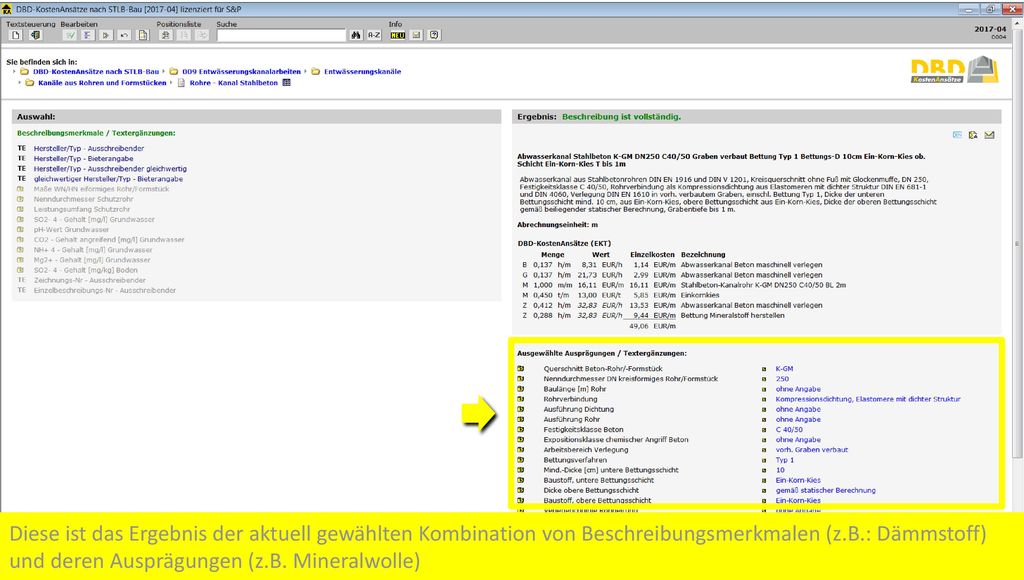Viewport: 1024px width, 580px height.
Task: Click the binoculars search icon
Action: tap(356, 35)
